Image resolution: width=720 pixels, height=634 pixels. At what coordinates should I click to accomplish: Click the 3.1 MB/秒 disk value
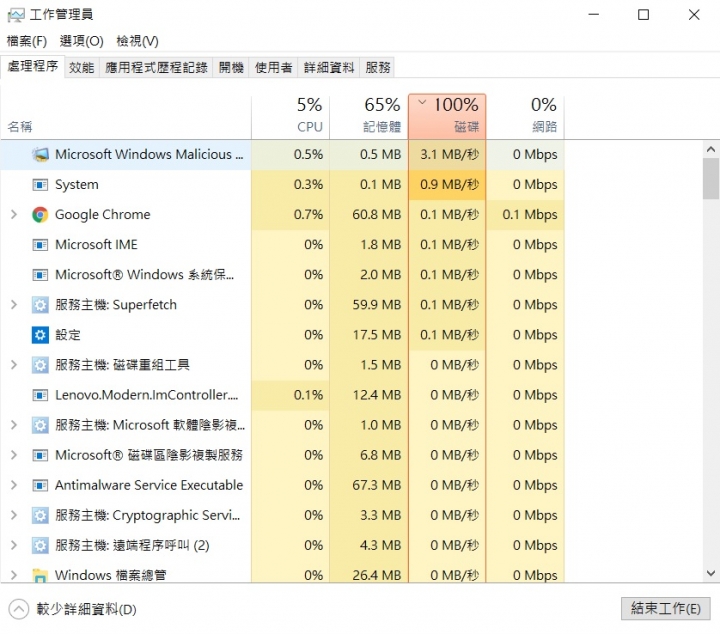[x=450, y=155]
